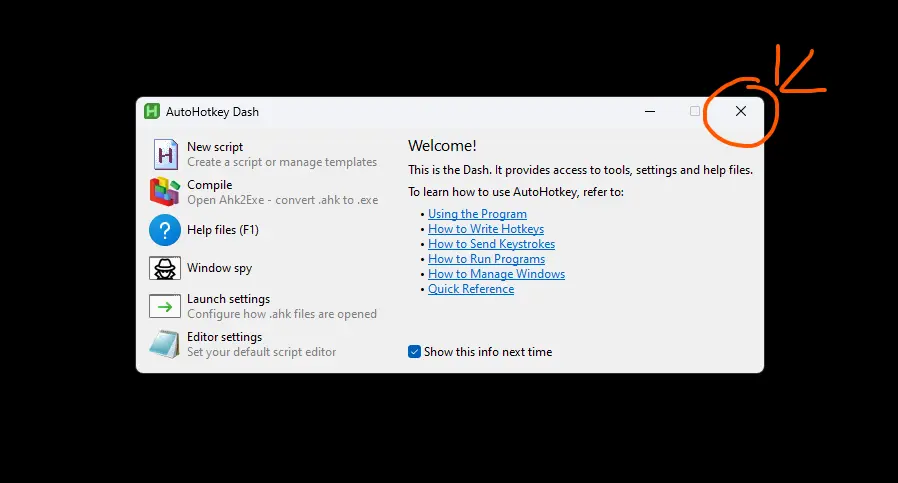Open the Quick Reference link

click(x=471, y=289)
